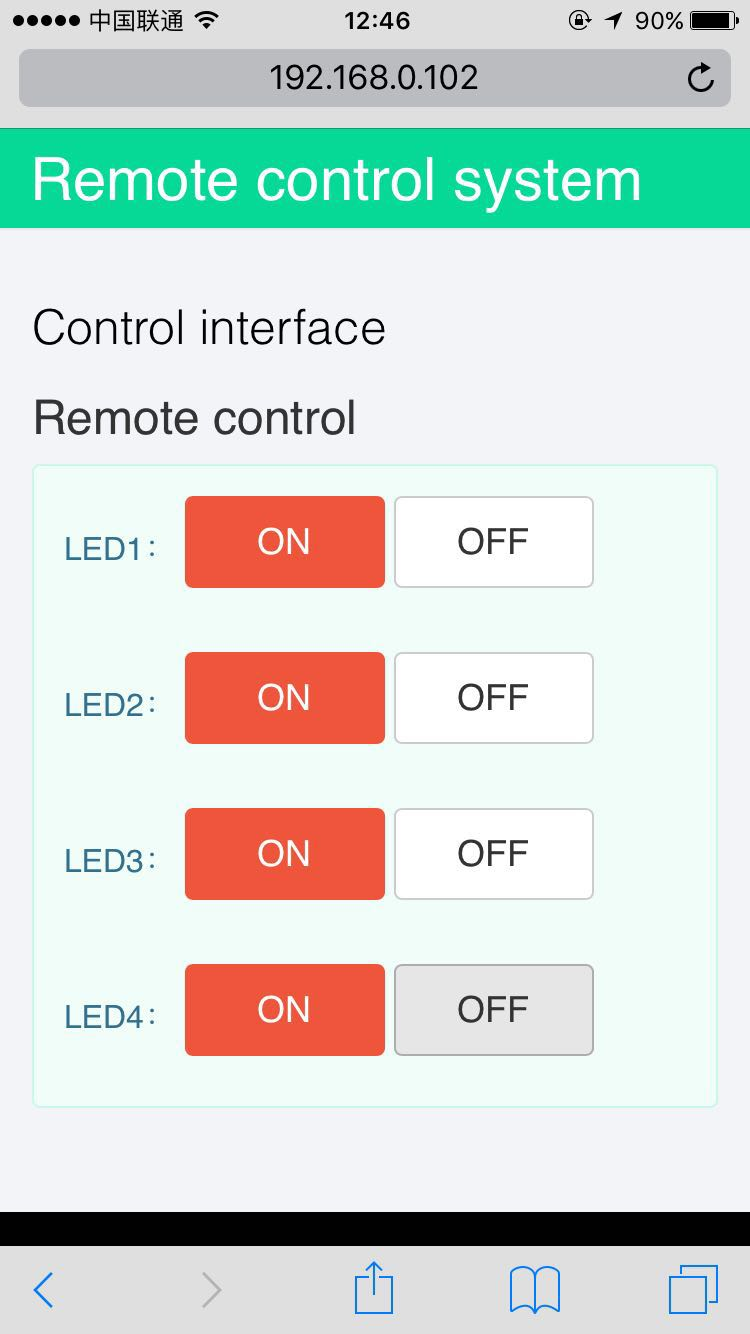Turn LED1 on
Viewport: 750px width, 1334px height.
[284, 542]
